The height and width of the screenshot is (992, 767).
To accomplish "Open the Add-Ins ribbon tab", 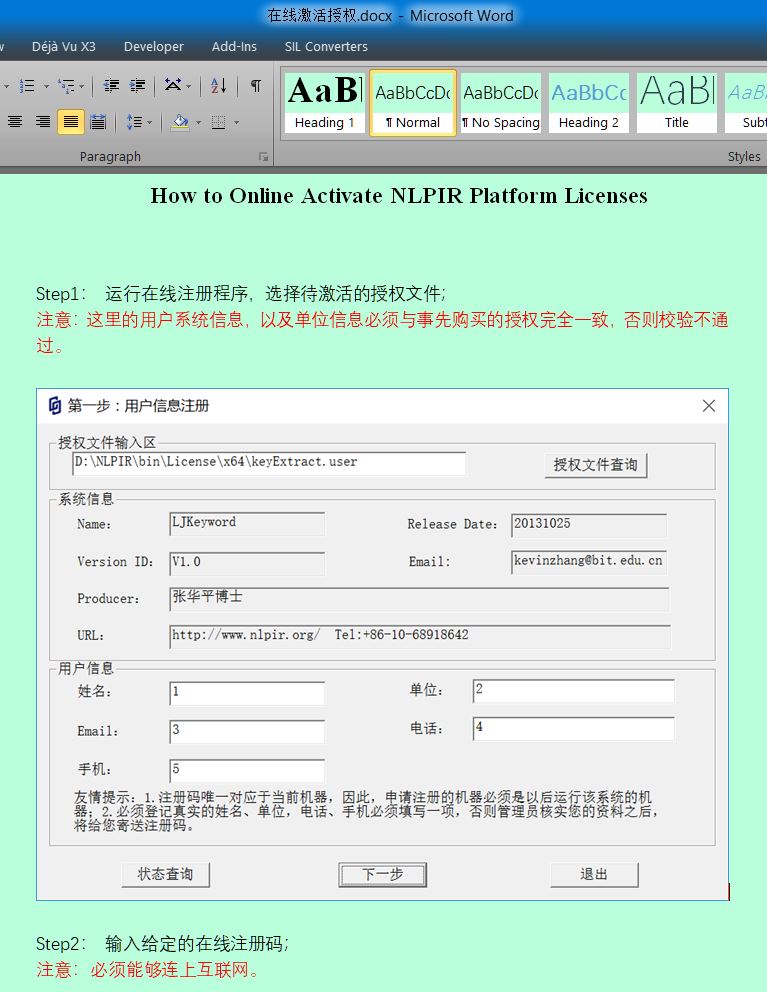I will click(x=234, y=46).
